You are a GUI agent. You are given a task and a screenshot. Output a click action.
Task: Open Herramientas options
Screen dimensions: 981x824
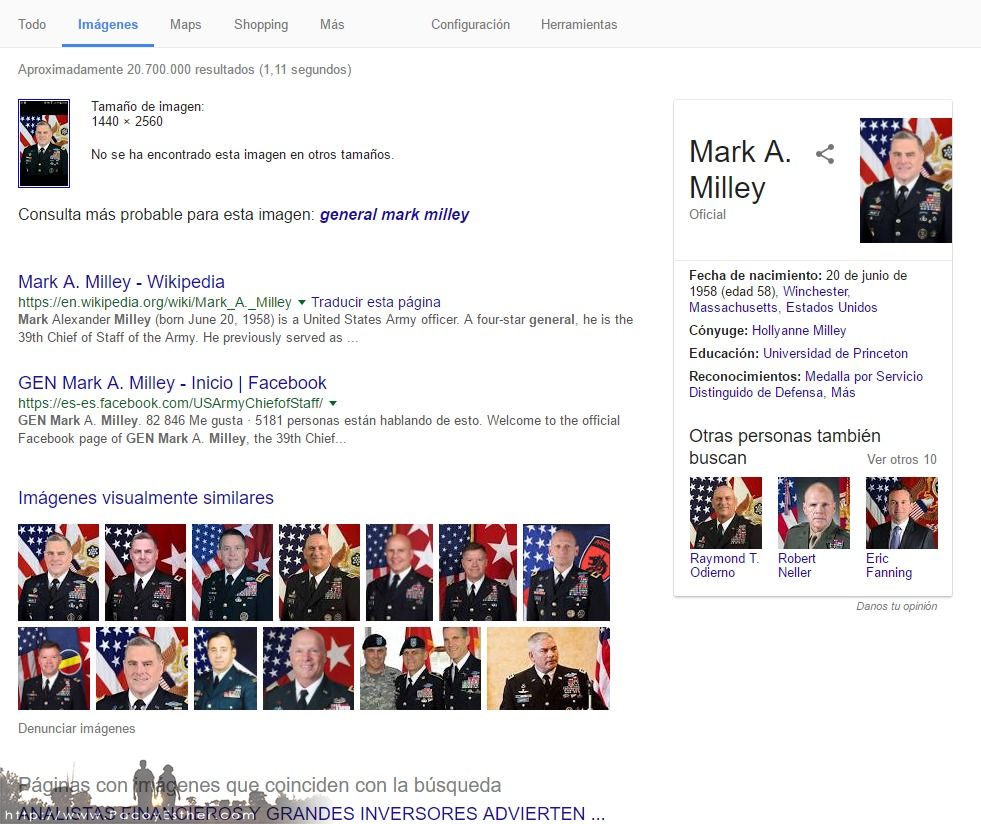(579, 24)
